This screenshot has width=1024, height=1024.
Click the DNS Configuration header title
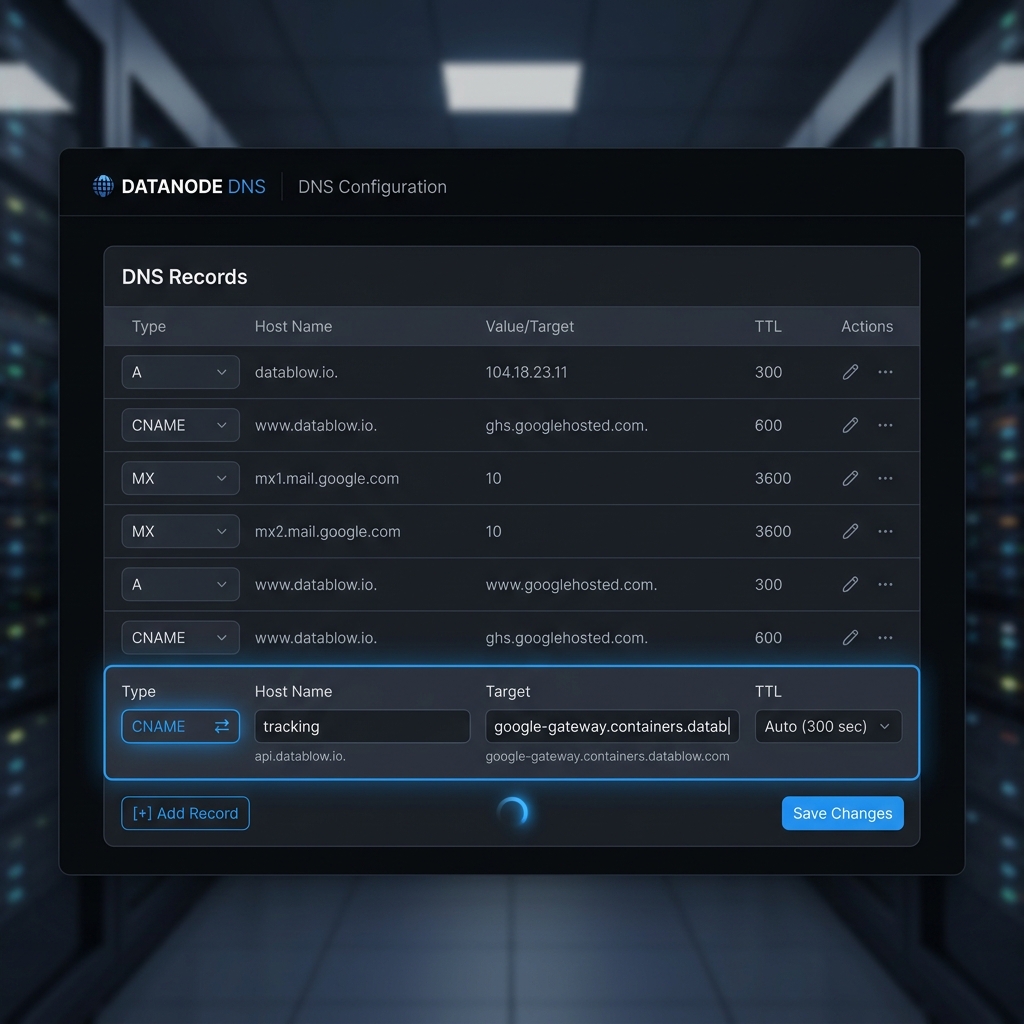[x=372, y=187]
